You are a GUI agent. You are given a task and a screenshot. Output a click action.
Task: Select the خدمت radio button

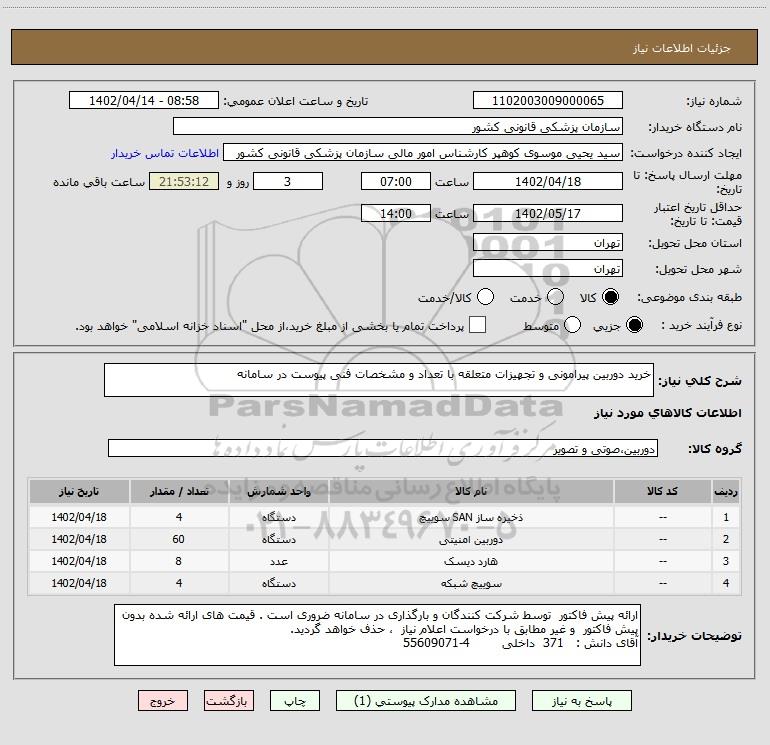click(555, 297)
